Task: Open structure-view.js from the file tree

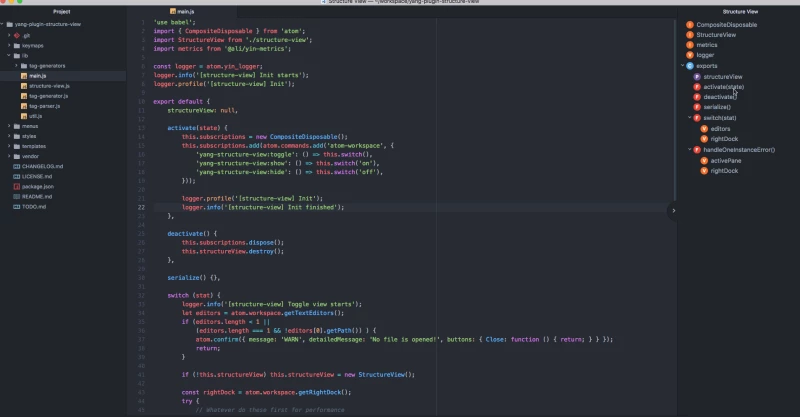Action: click(49, 86)
